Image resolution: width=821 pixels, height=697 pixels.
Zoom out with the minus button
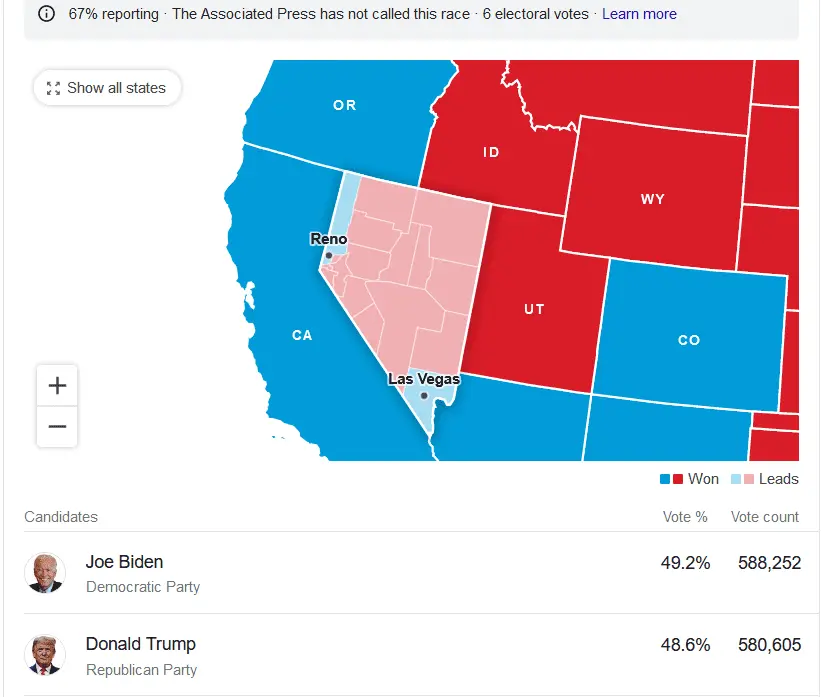[x=57, y=427]
